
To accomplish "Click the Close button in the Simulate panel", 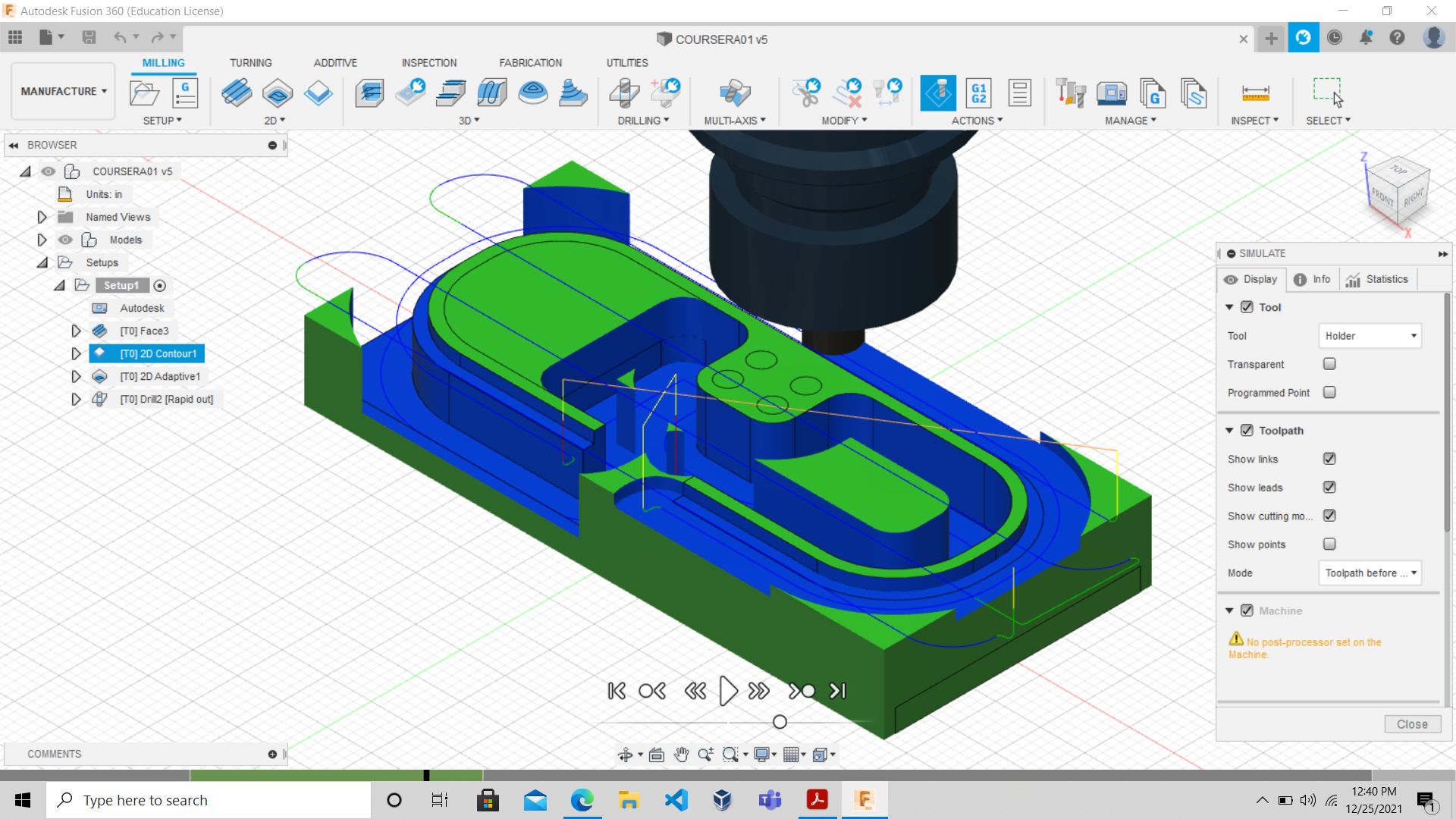I will click(1412, 724).
